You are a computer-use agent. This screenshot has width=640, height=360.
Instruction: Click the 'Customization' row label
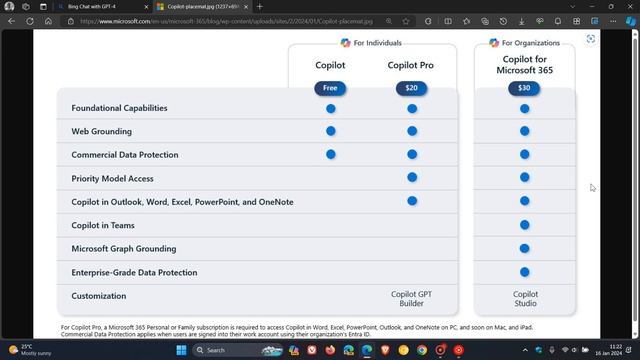coord(99,296)
